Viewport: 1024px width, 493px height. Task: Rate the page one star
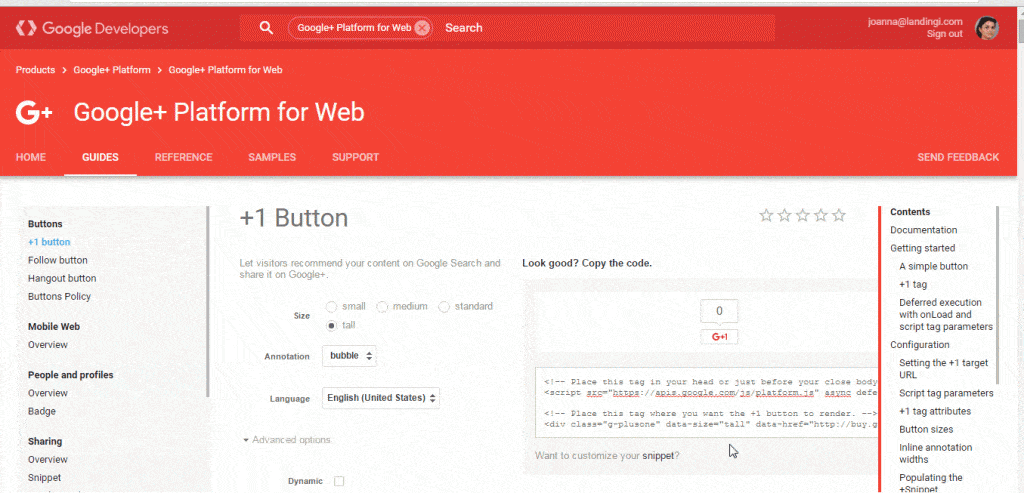pyautogui.click(x=767, y=215)
